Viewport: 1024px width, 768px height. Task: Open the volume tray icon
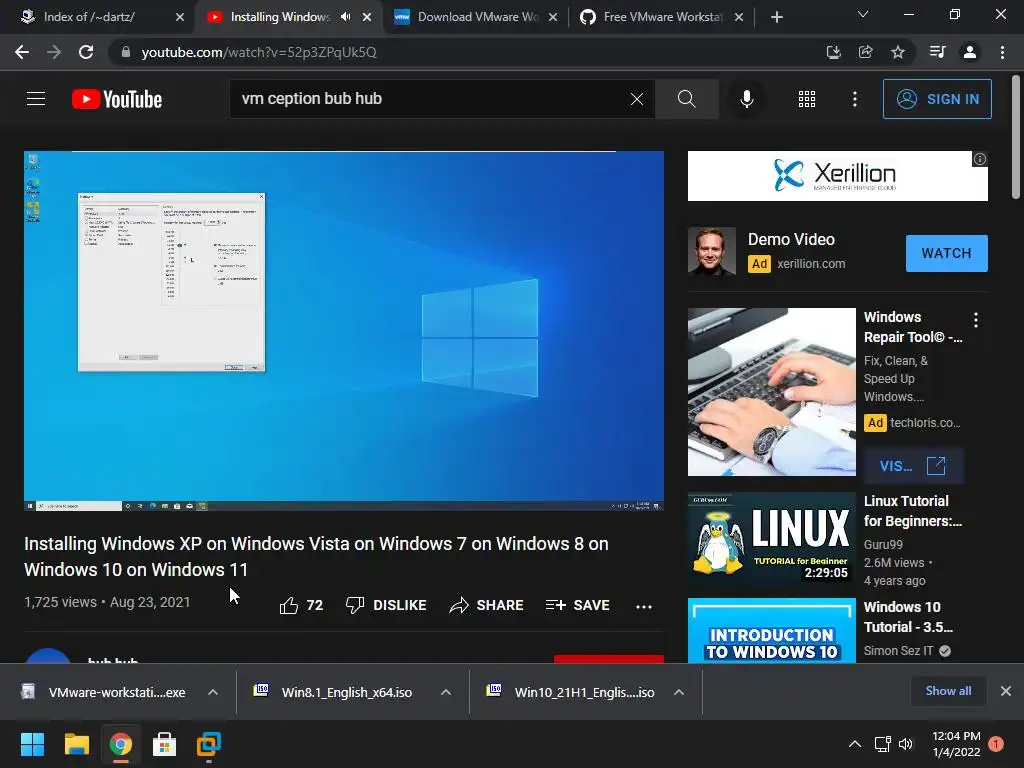(906, 744)
